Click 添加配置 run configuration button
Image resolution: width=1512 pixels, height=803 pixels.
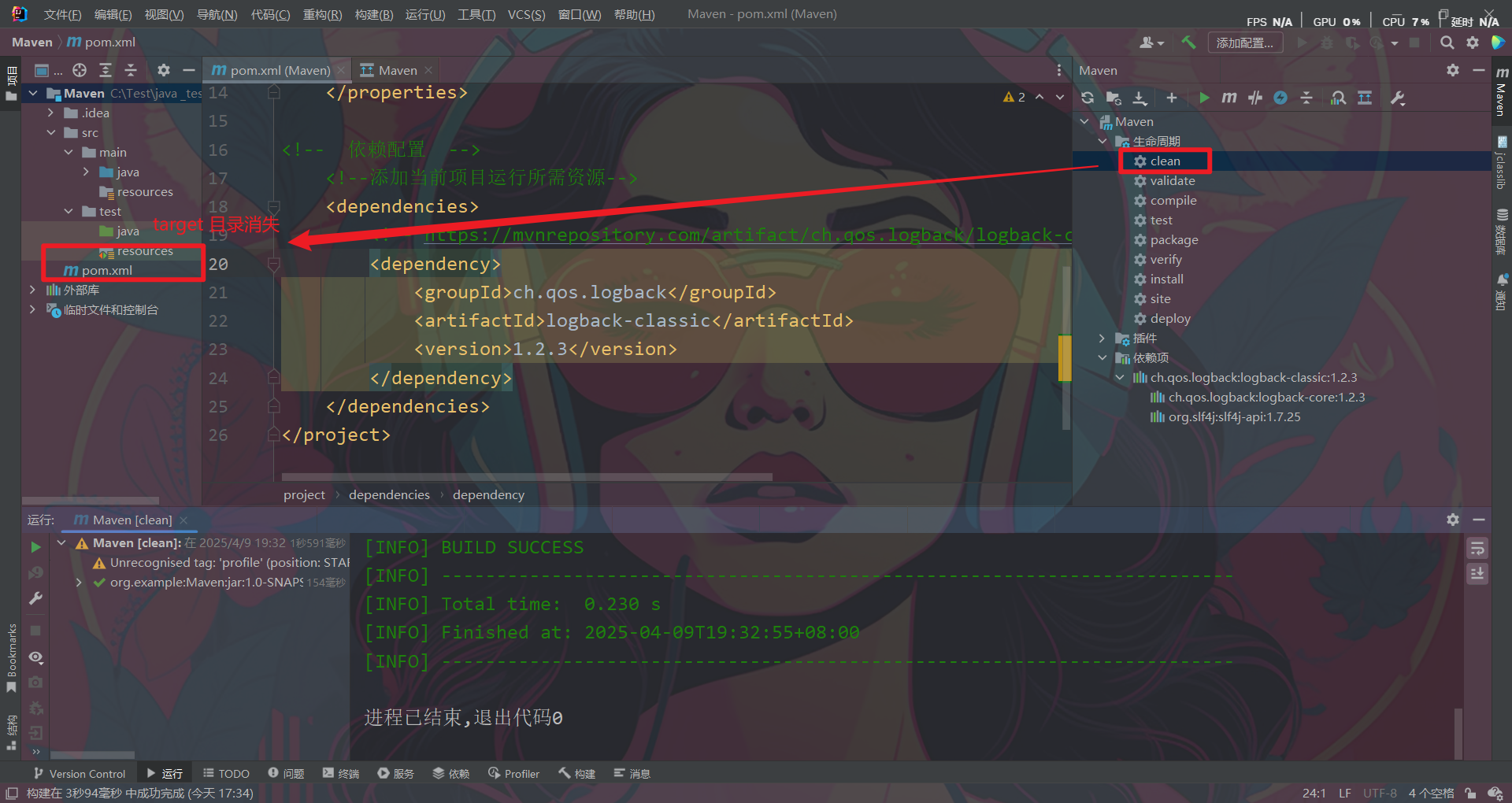[x=1245, y=43]
